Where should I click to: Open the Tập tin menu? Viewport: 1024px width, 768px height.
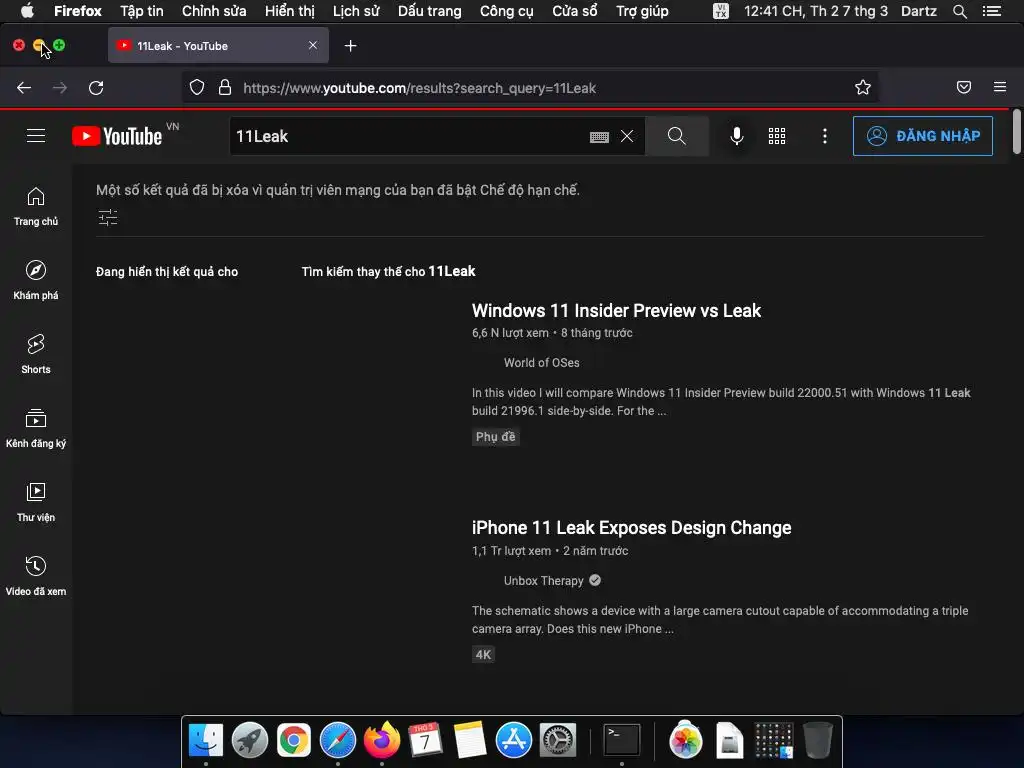coord(142,11)
